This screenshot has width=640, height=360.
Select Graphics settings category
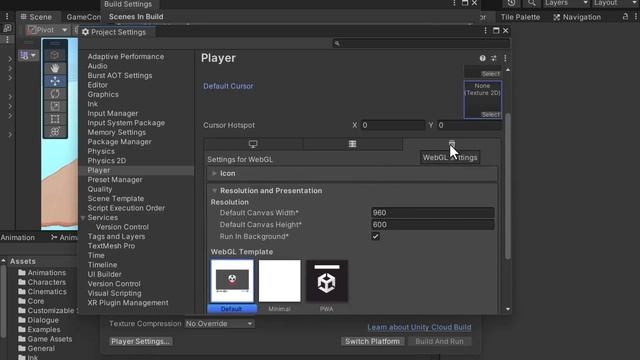click(103, 95)
